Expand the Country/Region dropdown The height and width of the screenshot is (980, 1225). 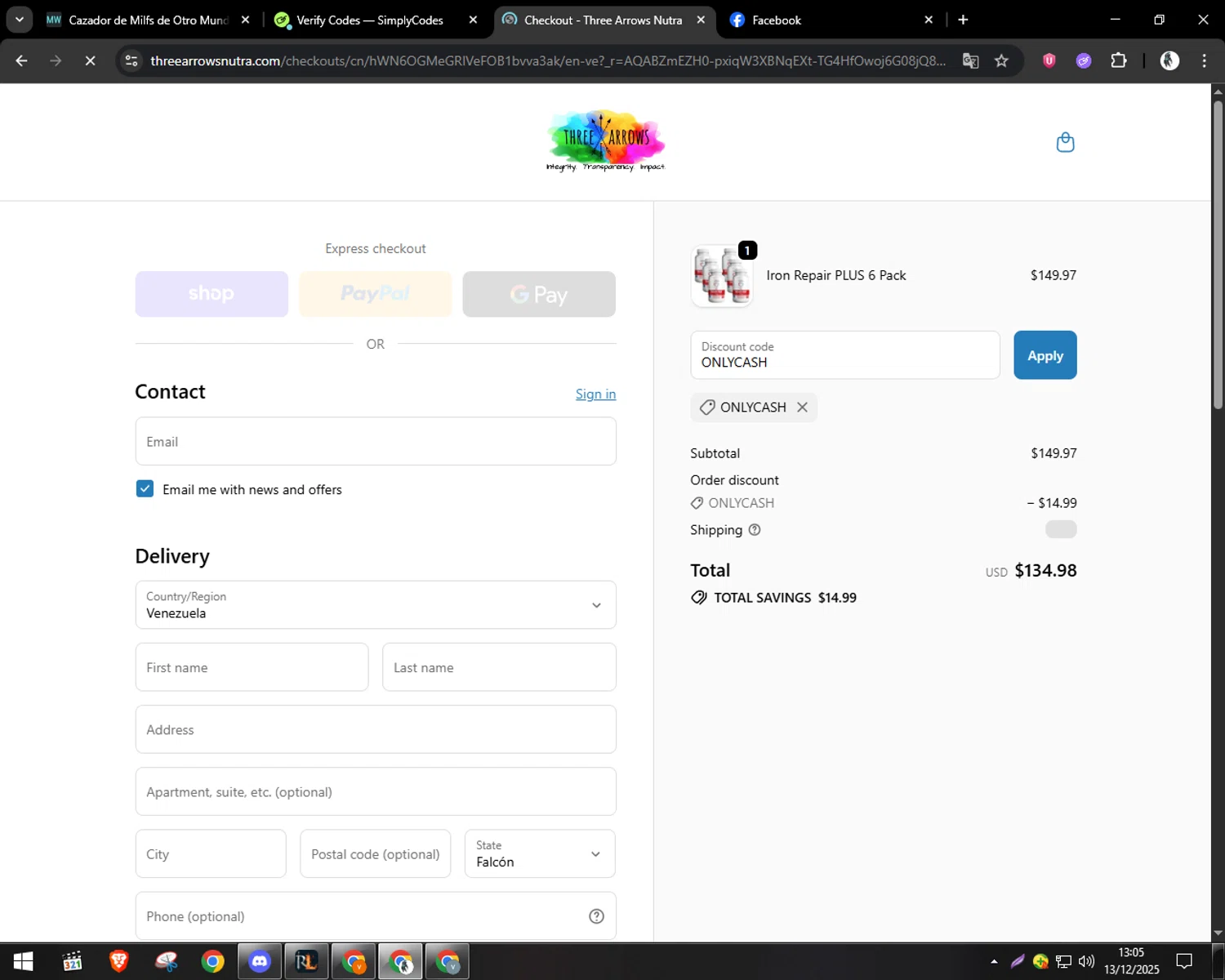(376, 605)
